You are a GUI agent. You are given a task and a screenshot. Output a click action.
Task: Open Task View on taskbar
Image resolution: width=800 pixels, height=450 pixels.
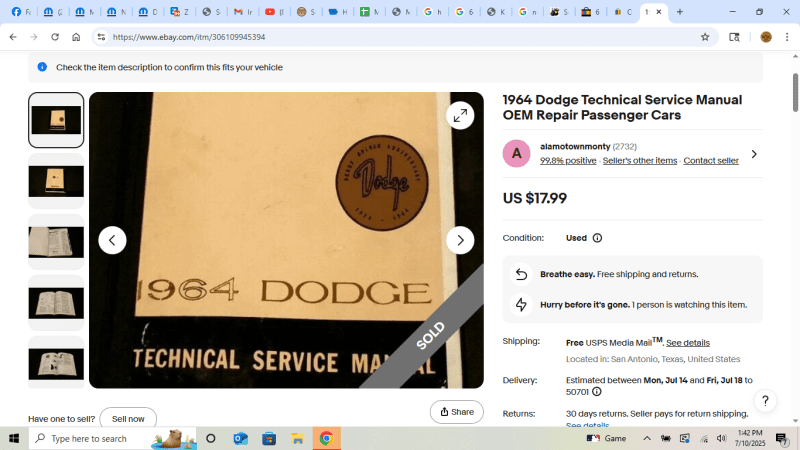point(211,438)
